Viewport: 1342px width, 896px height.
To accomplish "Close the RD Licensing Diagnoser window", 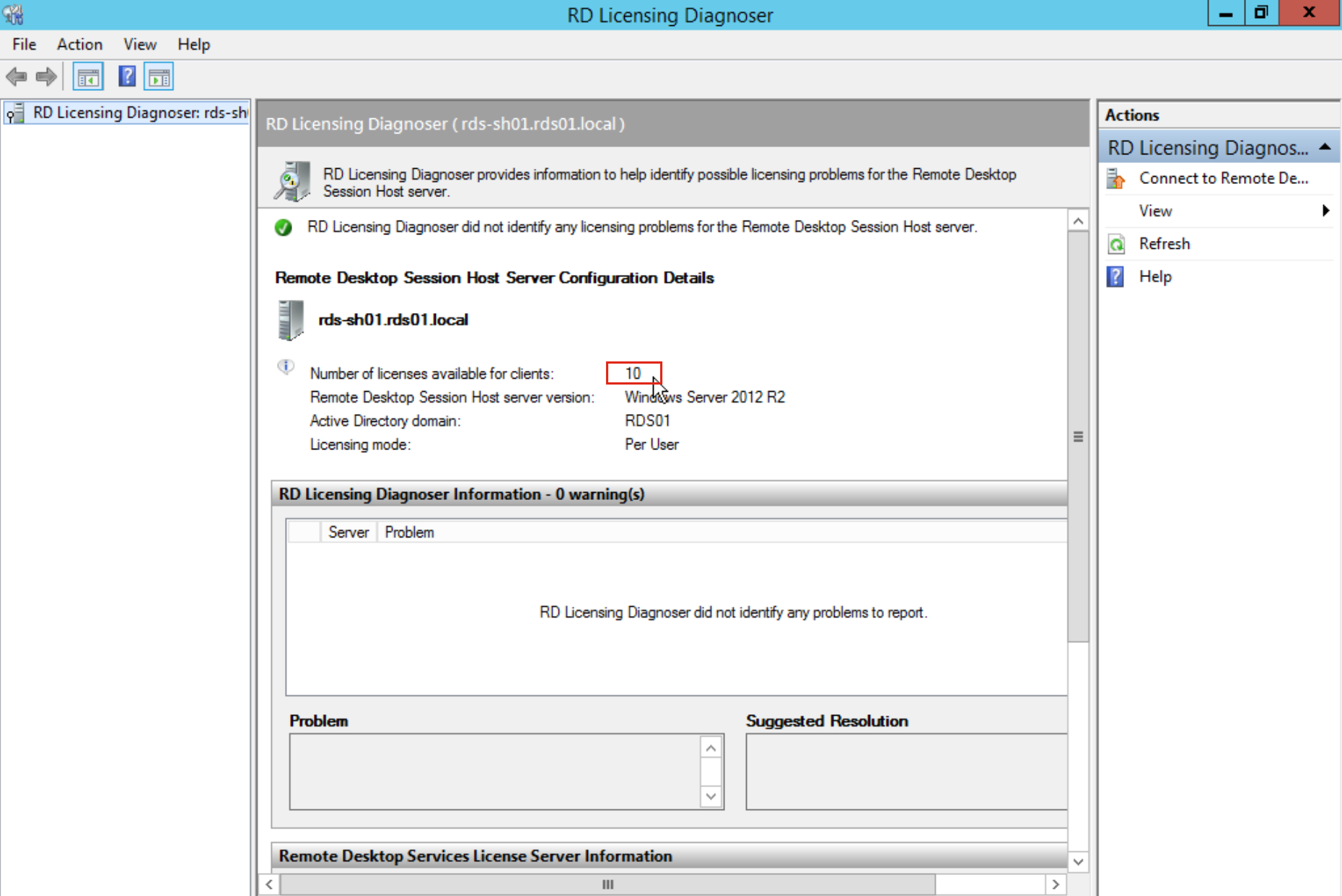I will (1309, 13).
